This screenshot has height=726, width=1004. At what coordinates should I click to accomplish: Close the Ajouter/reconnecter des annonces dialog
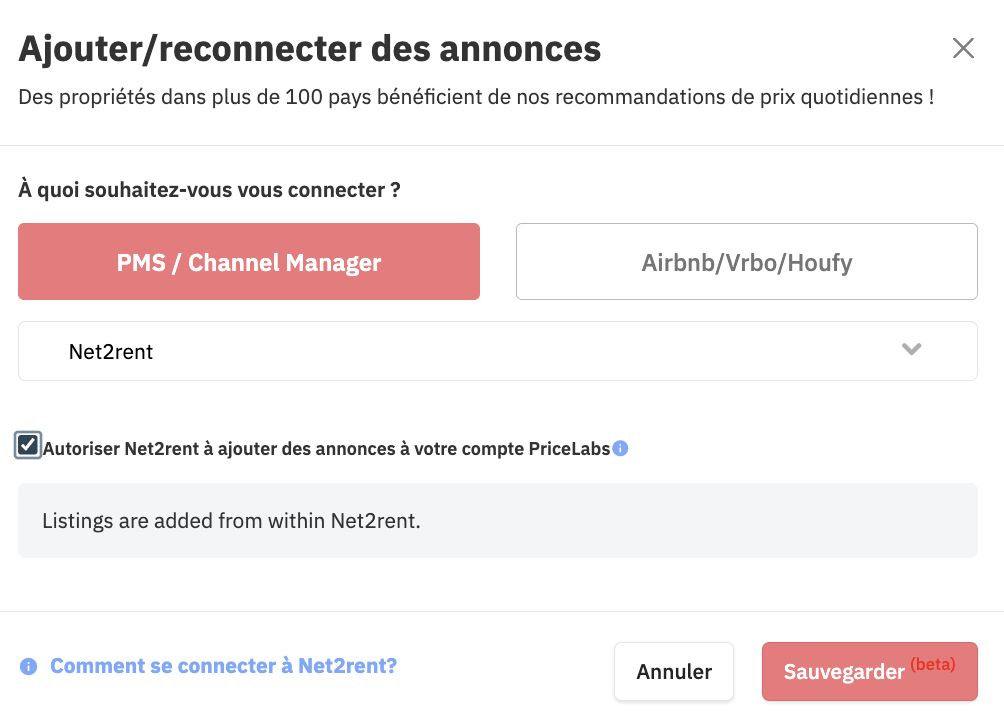coord(963,48)
